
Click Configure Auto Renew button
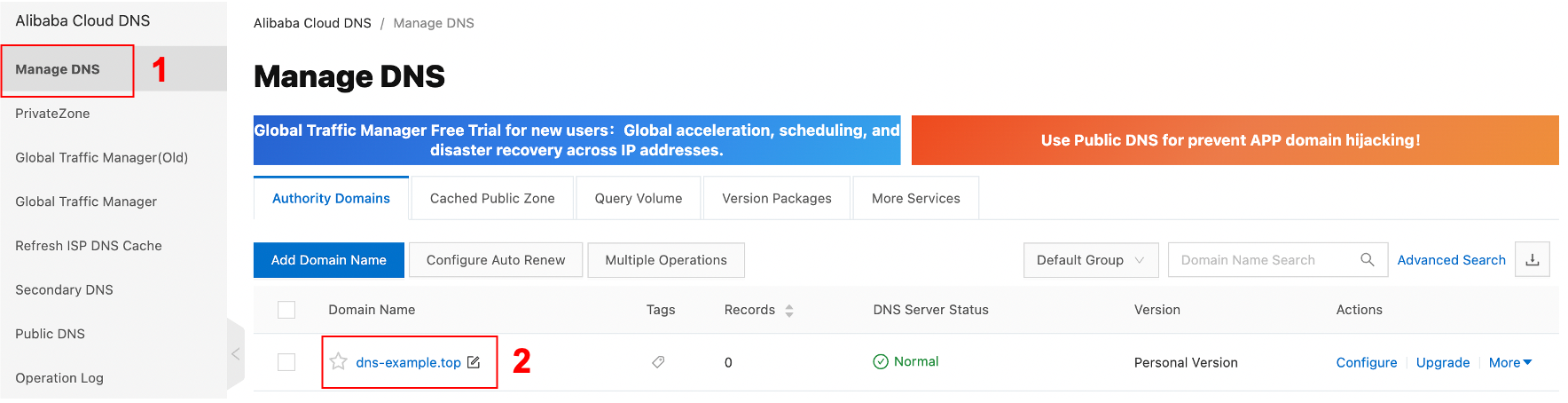tap(496, 260)
